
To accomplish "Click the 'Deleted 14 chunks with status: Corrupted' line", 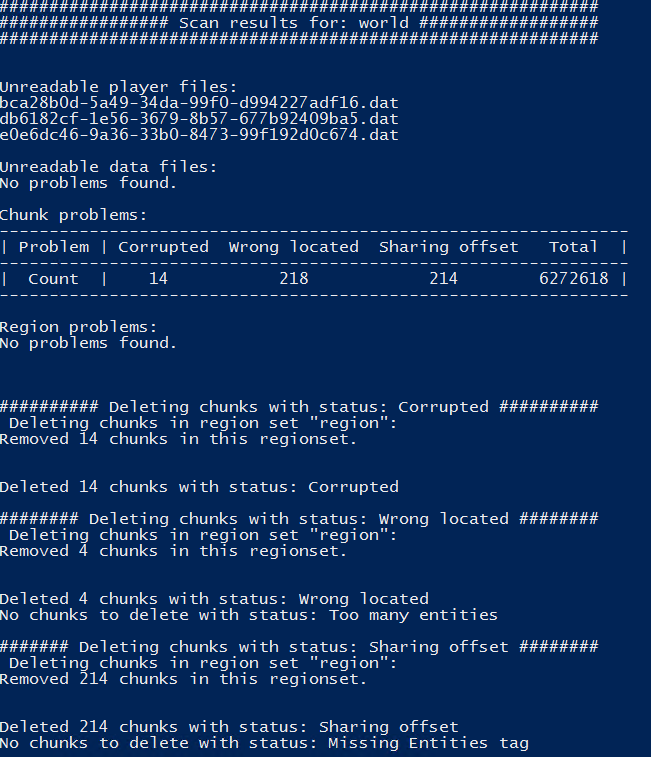I will click(x=199, y=487).
